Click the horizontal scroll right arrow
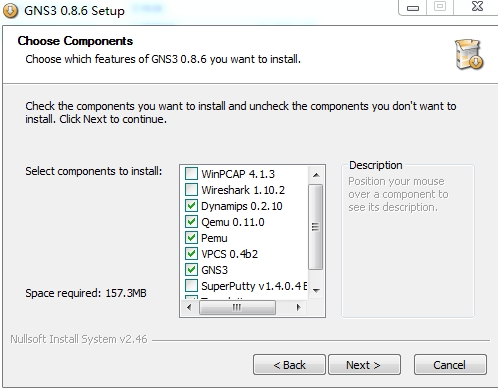The image size is (498, 389). pyautogui.click(x=298, y=307)
